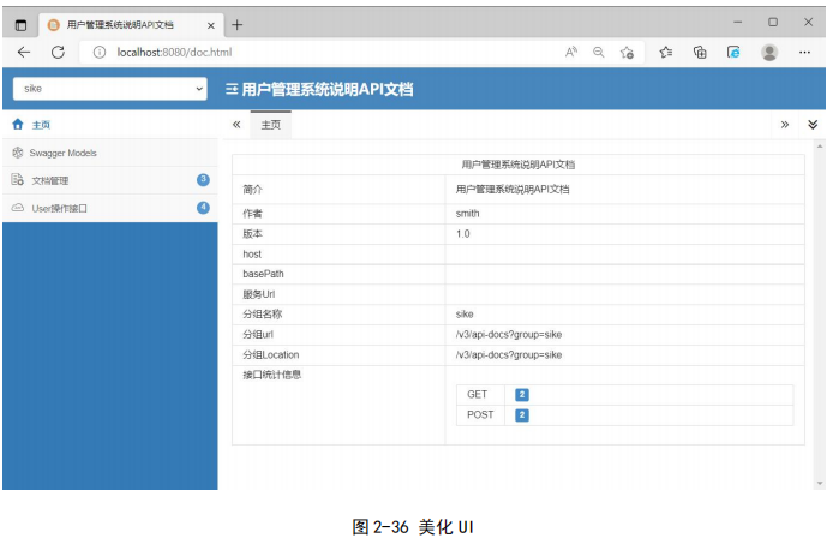Viewport: 839px width, 550px height.
Task: Click the read aloud icon
Action: tap(571, 52)
